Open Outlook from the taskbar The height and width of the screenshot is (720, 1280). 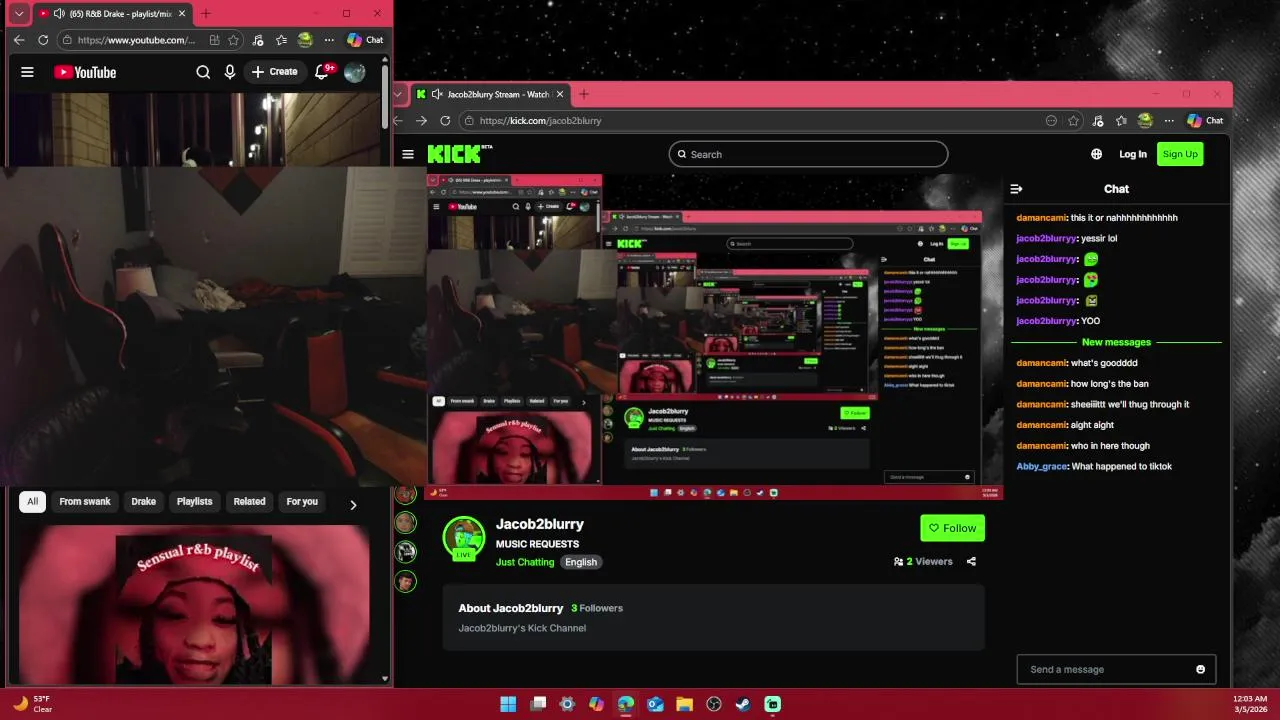pyautogui.click(x=655, y=704)
